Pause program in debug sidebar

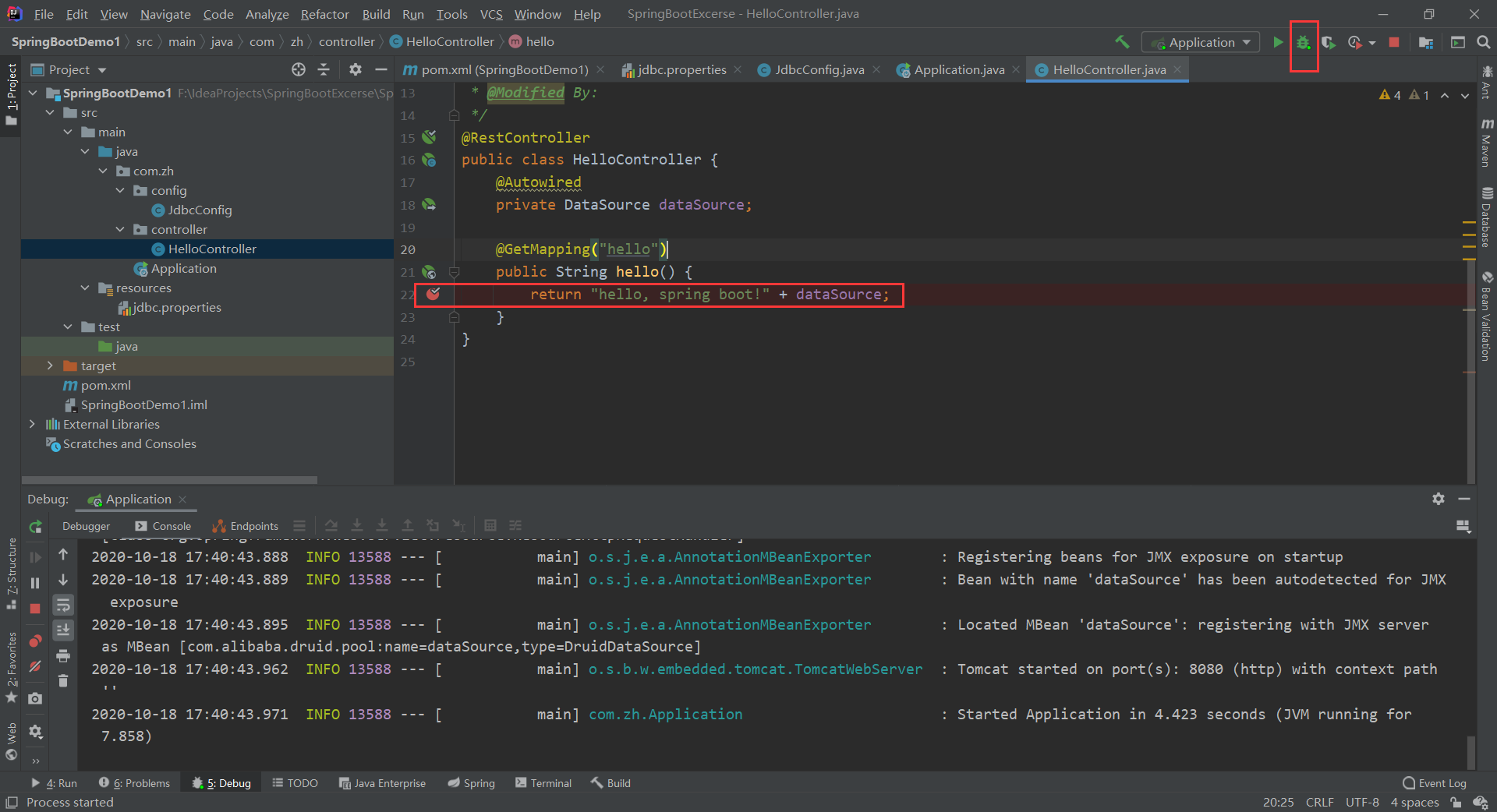coord(35,583)
